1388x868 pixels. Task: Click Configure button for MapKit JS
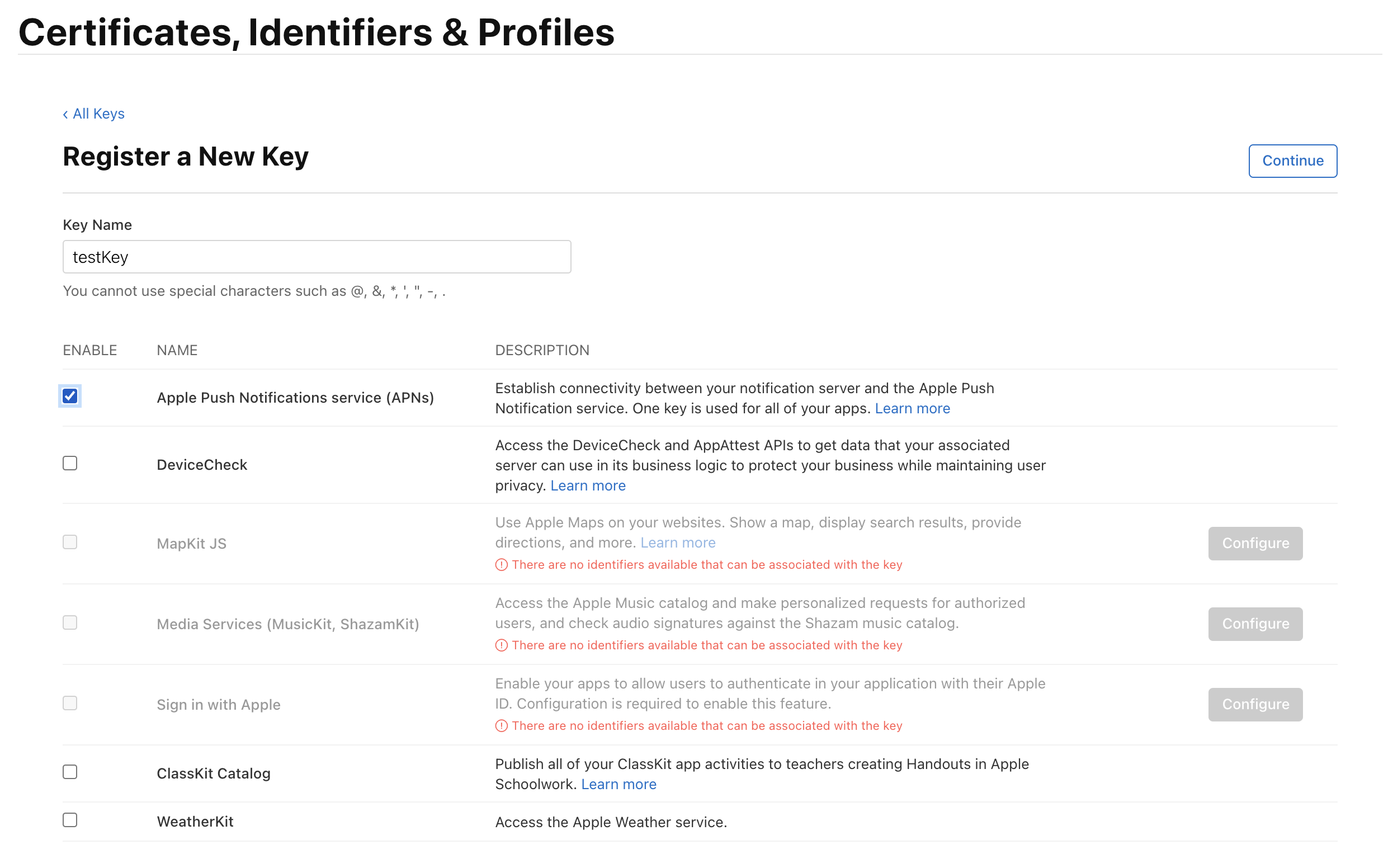click(1255, 543)
